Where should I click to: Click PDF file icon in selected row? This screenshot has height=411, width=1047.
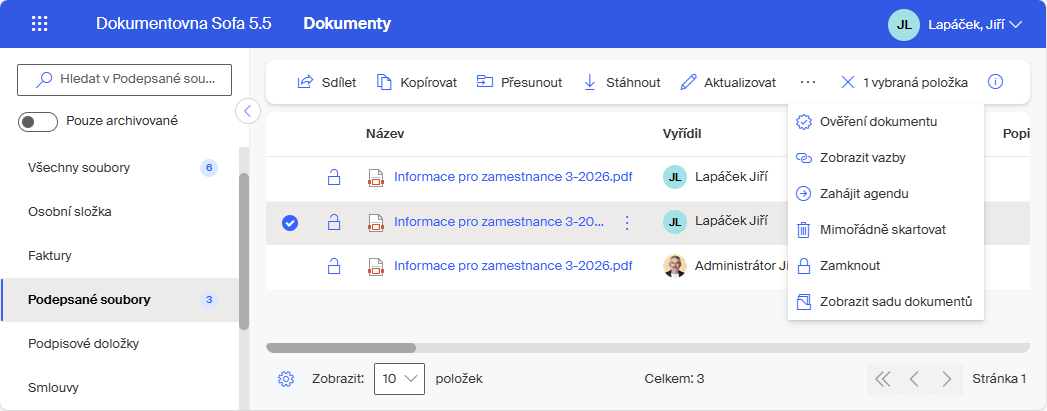point(376,223)
